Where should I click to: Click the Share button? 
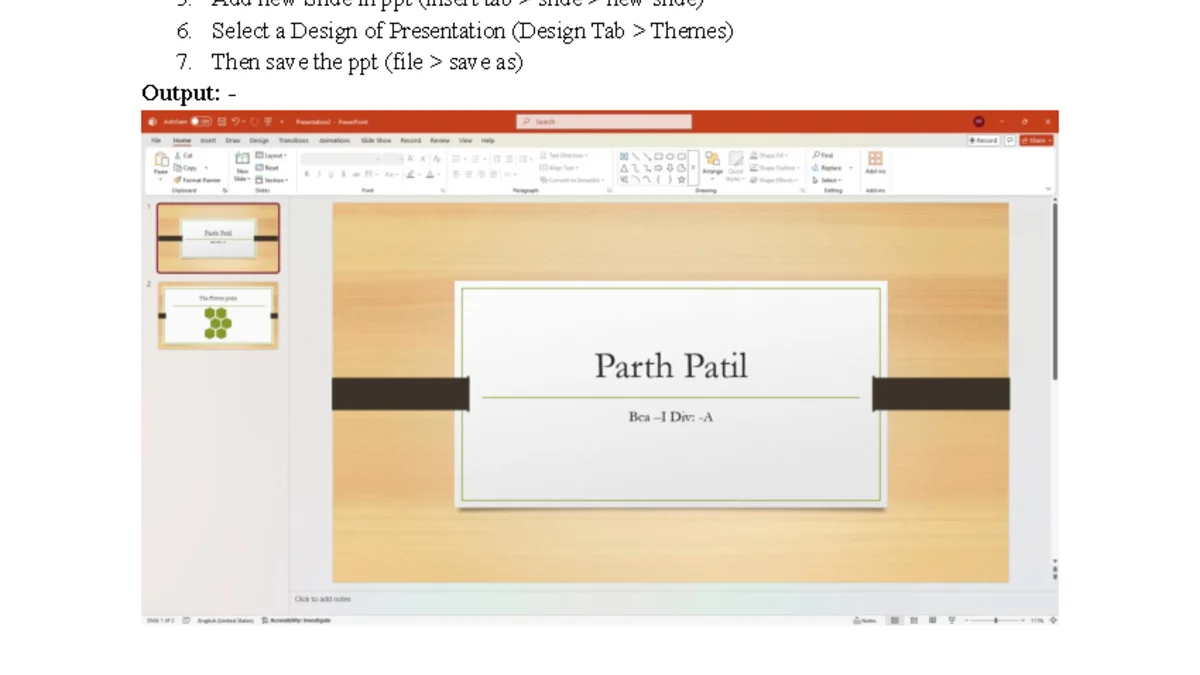pos(1037,141)
